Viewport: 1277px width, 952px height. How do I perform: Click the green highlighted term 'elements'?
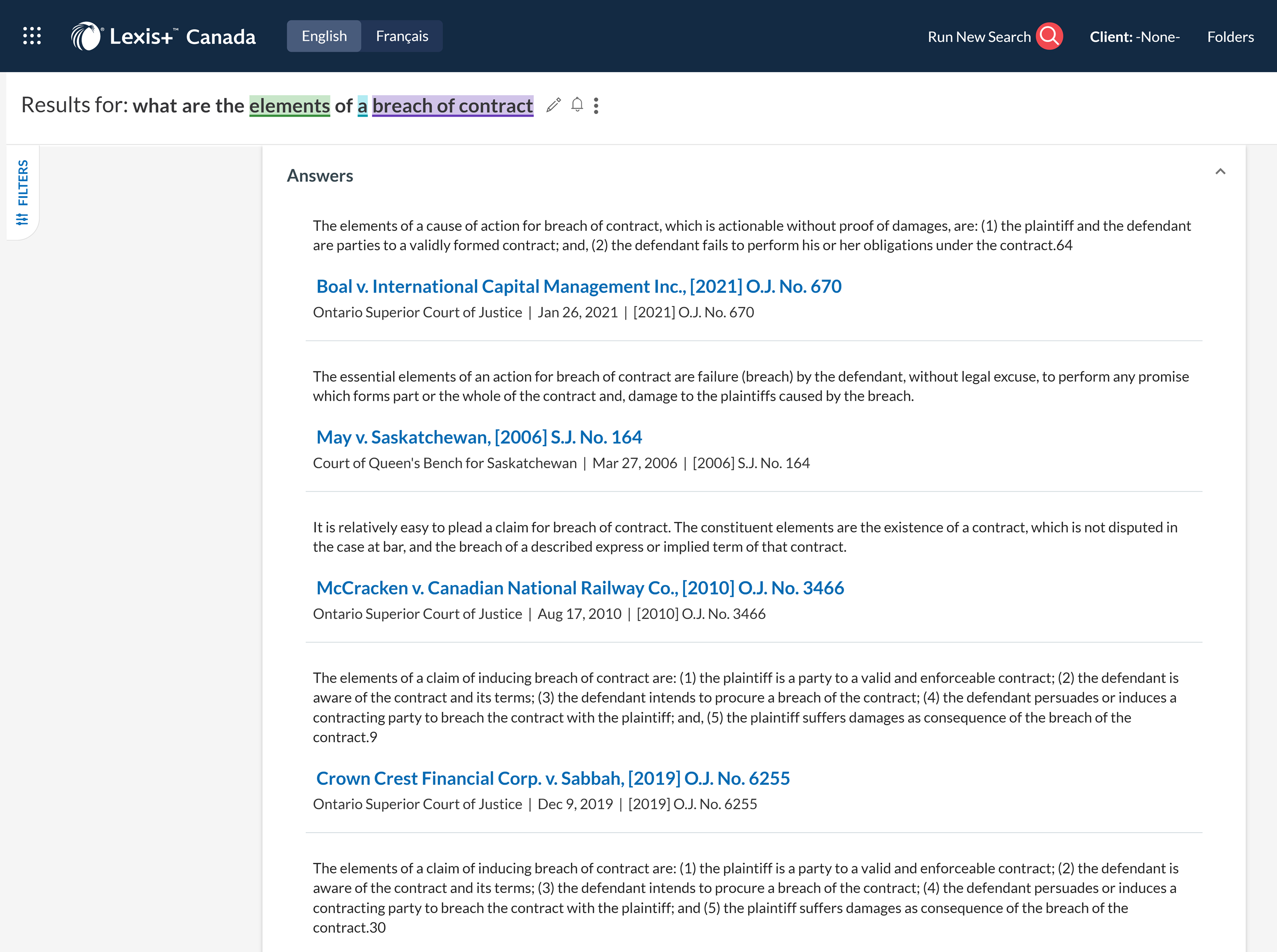[x=289, y=105]
